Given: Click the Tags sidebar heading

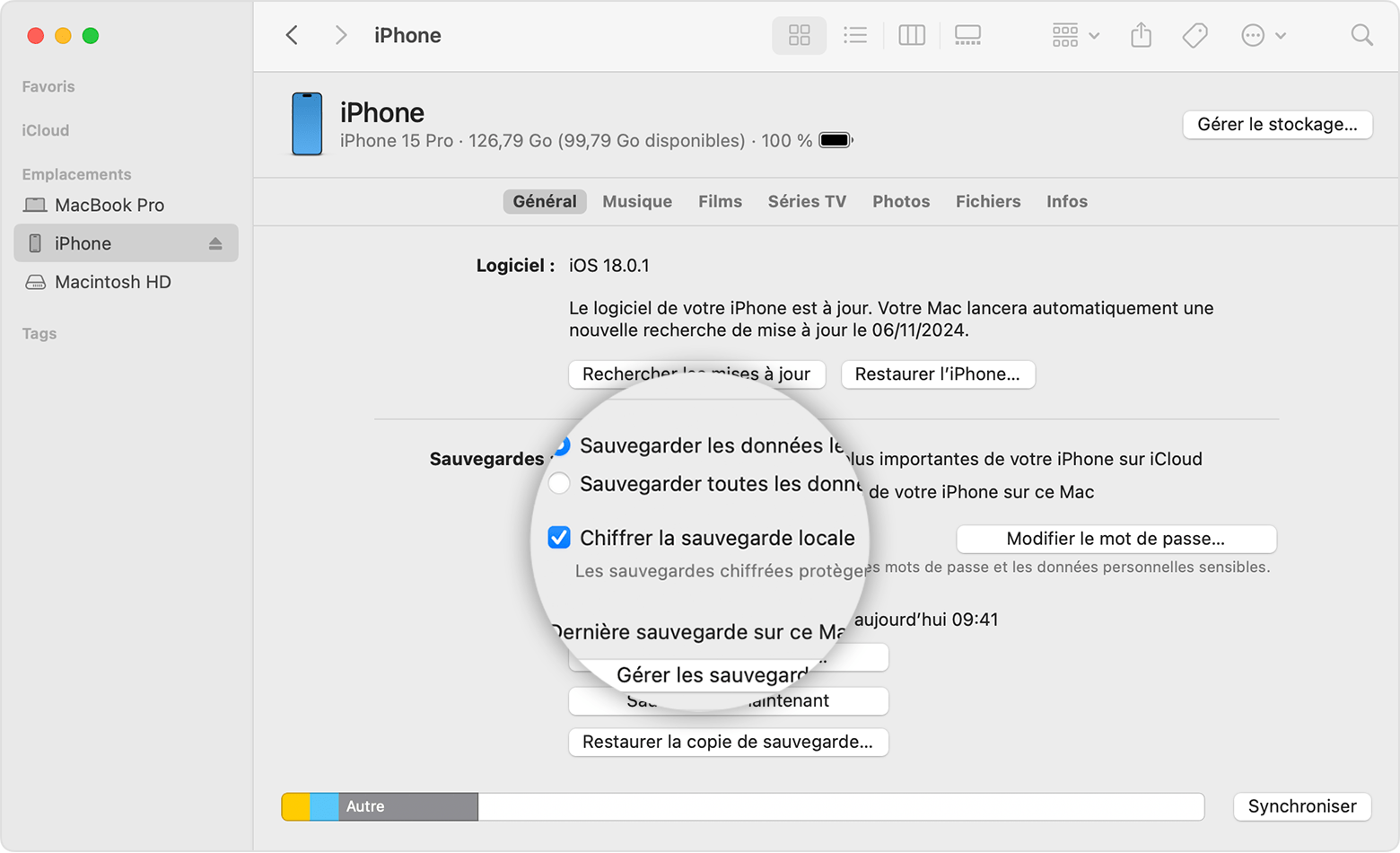Looking at the screenshot, I should click(39, 334).
